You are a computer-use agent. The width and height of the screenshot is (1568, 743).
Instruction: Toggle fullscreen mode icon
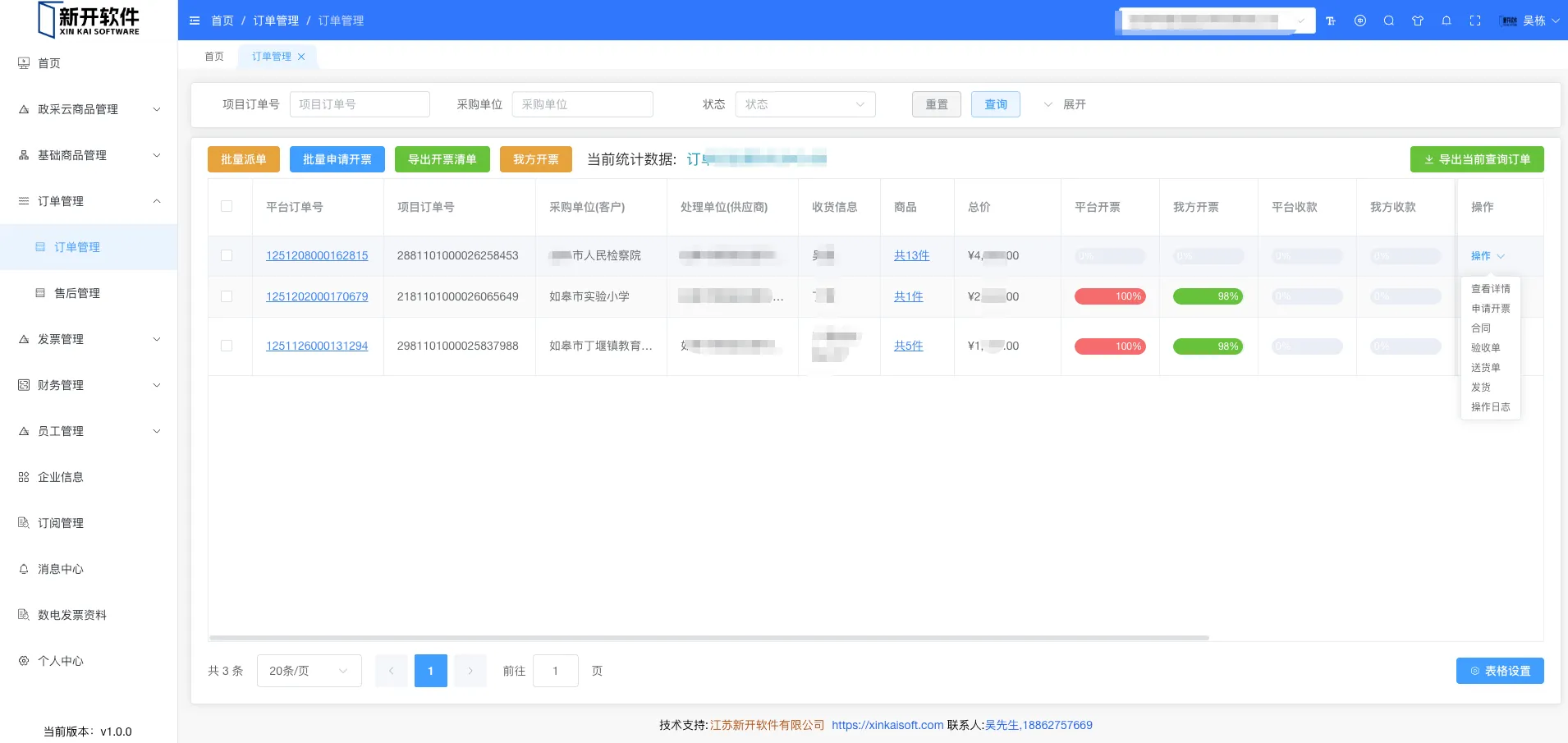[1475, 21]
